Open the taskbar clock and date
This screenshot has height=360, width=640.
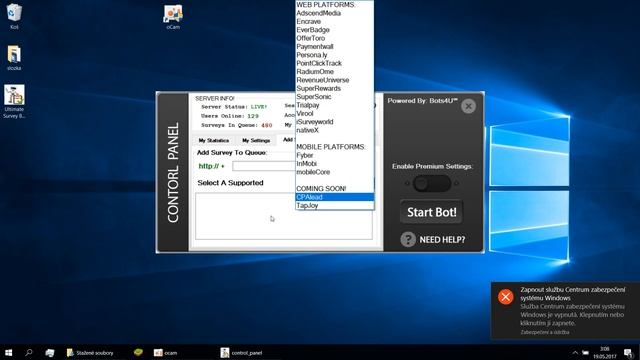pos(605,353)
